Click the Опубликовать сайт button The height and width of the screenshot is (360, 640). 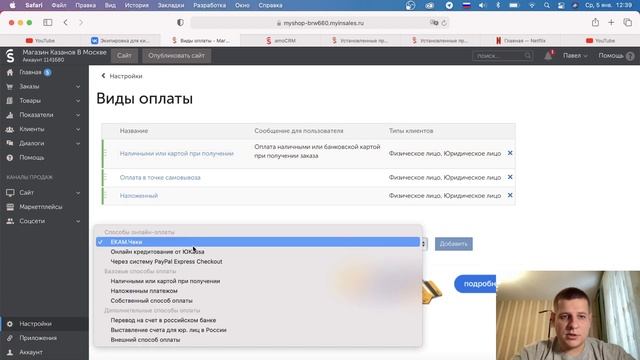click(176, 56)
